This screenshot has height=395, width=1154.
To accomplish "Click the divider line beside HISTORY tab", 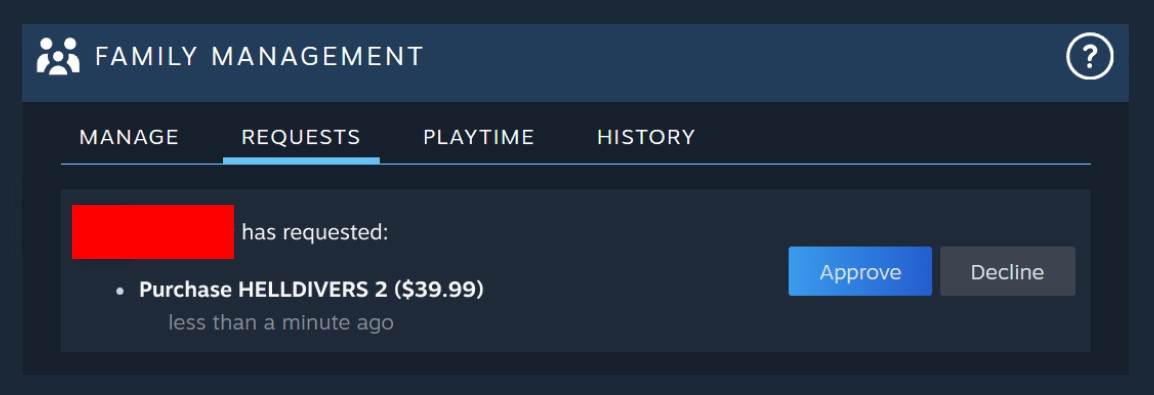I will pyautogui.click(x=883, y=164).
